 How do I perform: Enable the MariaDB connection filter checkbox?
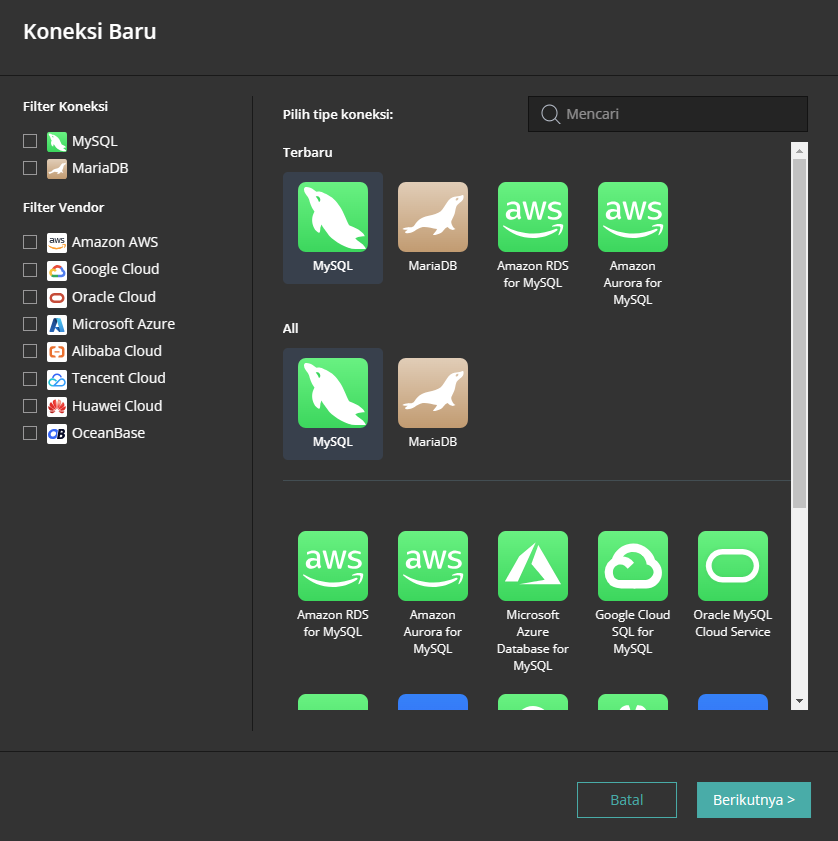click(30, 168)
